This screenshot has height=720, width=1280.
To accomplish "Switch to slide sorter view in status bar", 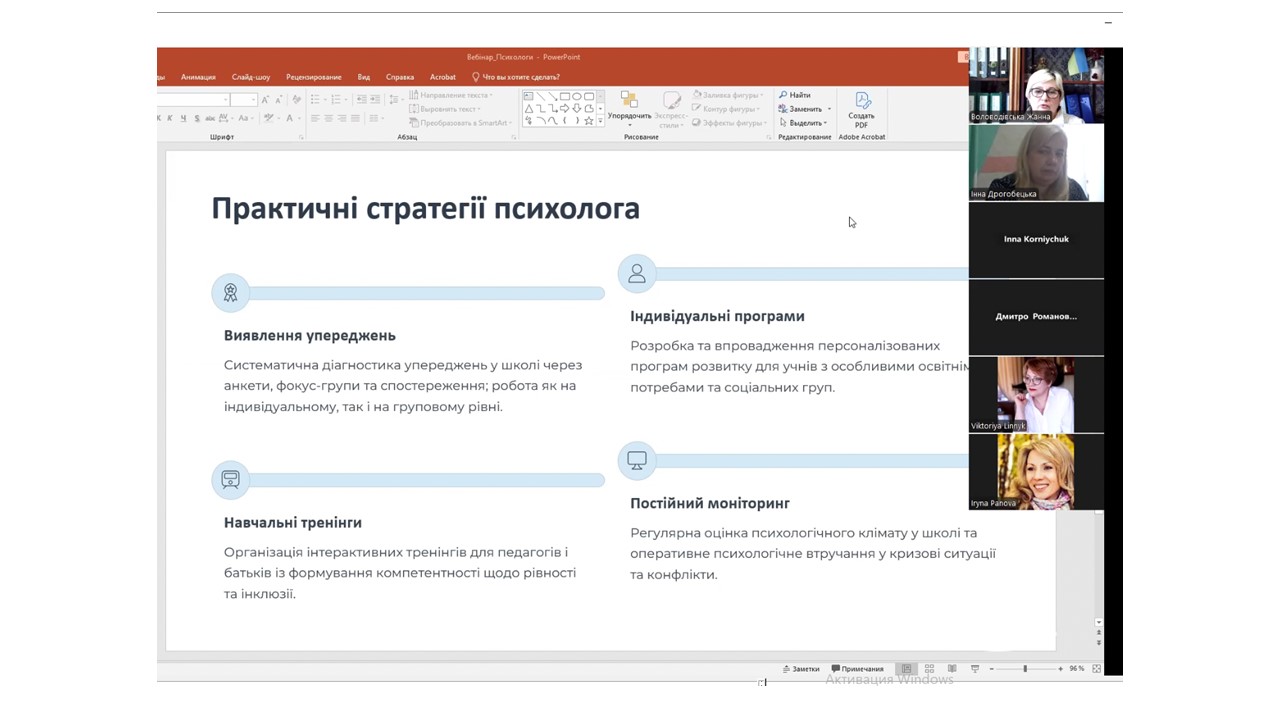I will coord(929,669).
